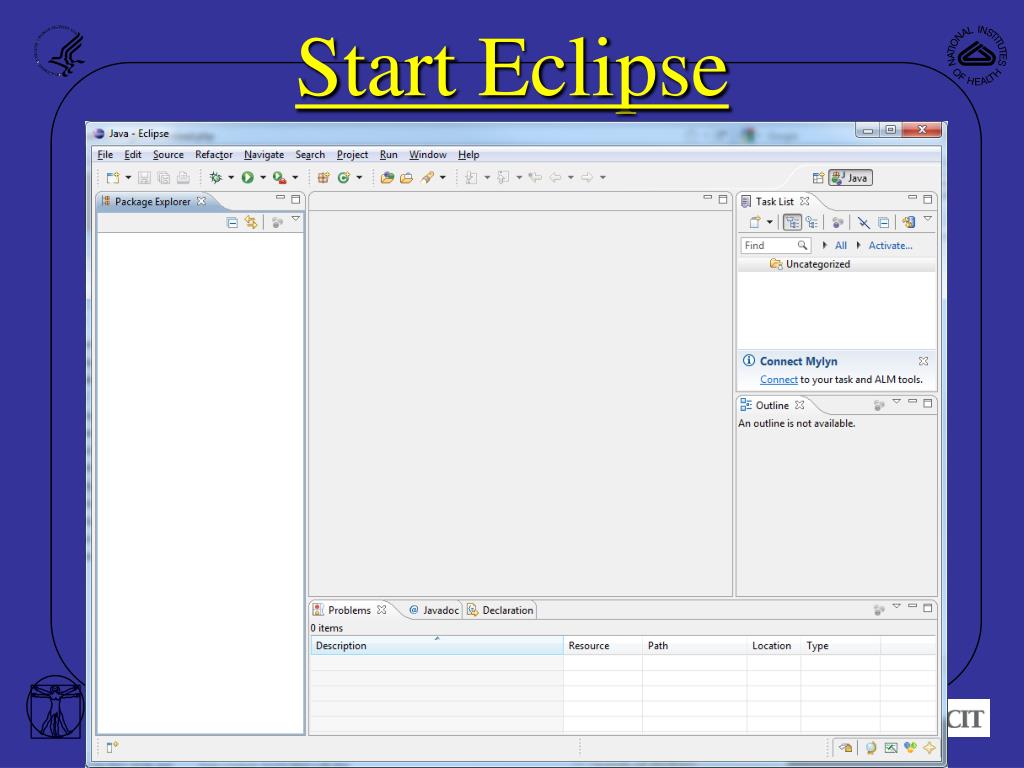Open the Project menu
Viewport: 1024px width, 768px height.
[352, 155]
